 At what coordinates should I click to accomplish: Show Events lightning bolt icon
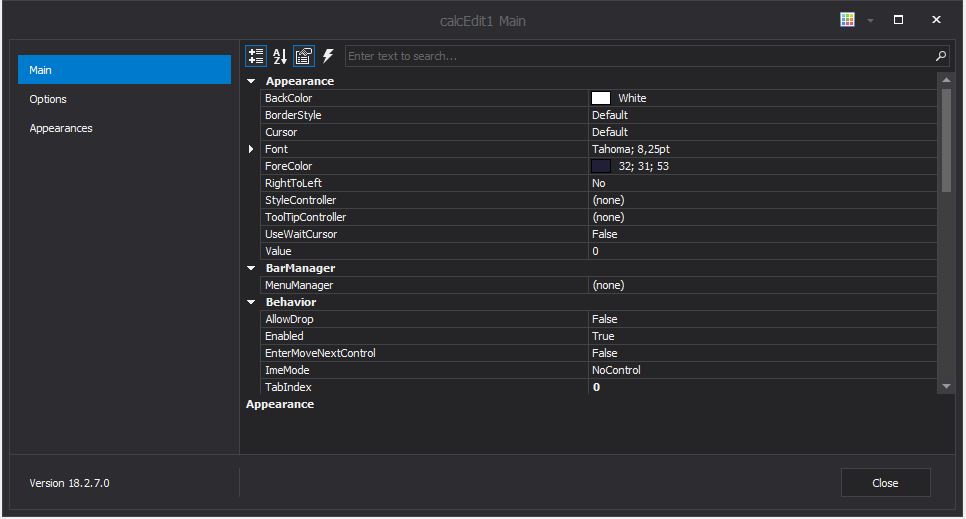click(328, 56)
